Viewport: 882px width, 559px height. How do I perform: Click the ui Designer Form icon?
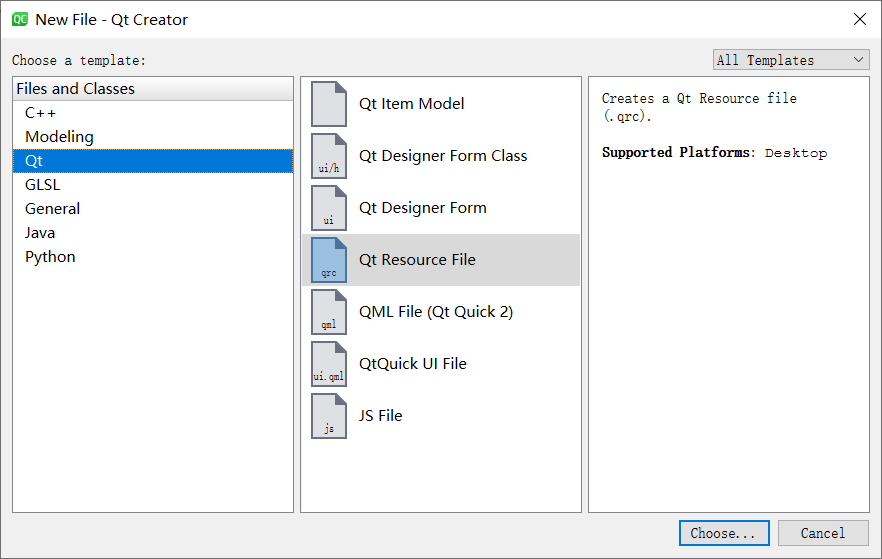tap(329, 208)
